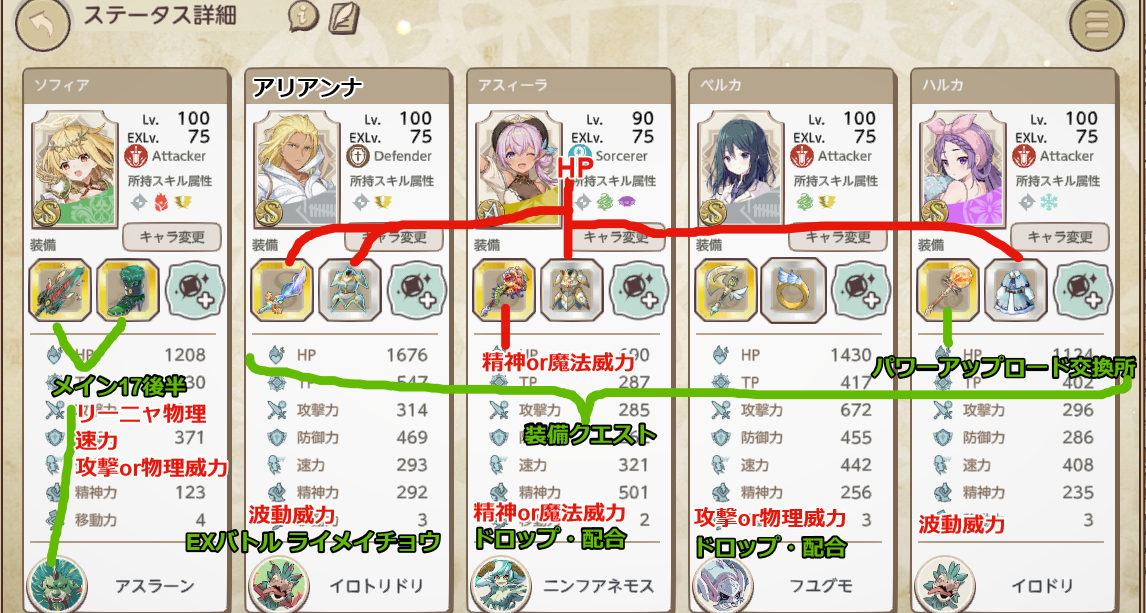Add equipment in ハルカ's empty slot
This screenshot has height=613, width=1146.
pyautogui.click(x=1084, y=290)
